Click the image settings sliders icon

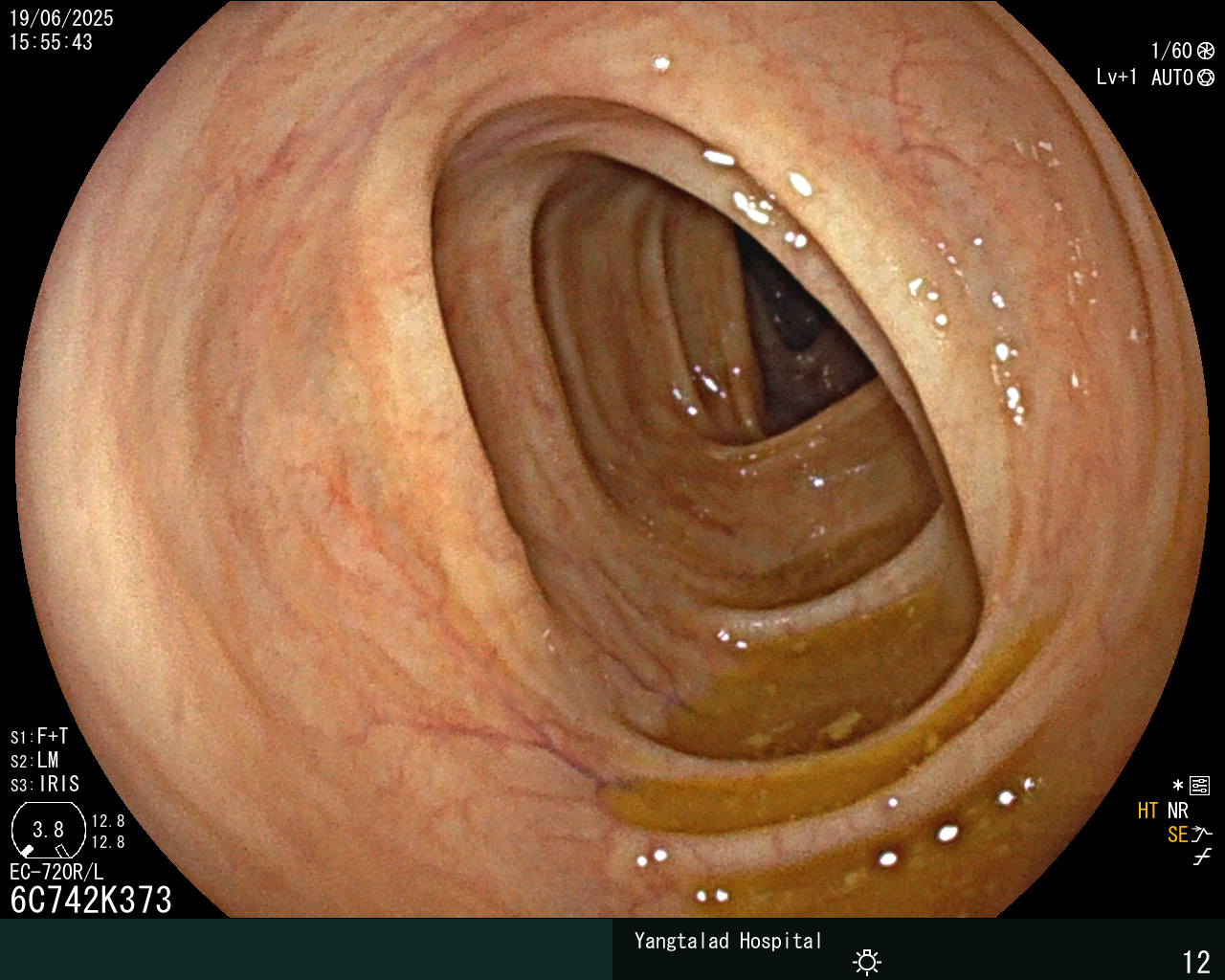click(x=1199, y=787)
